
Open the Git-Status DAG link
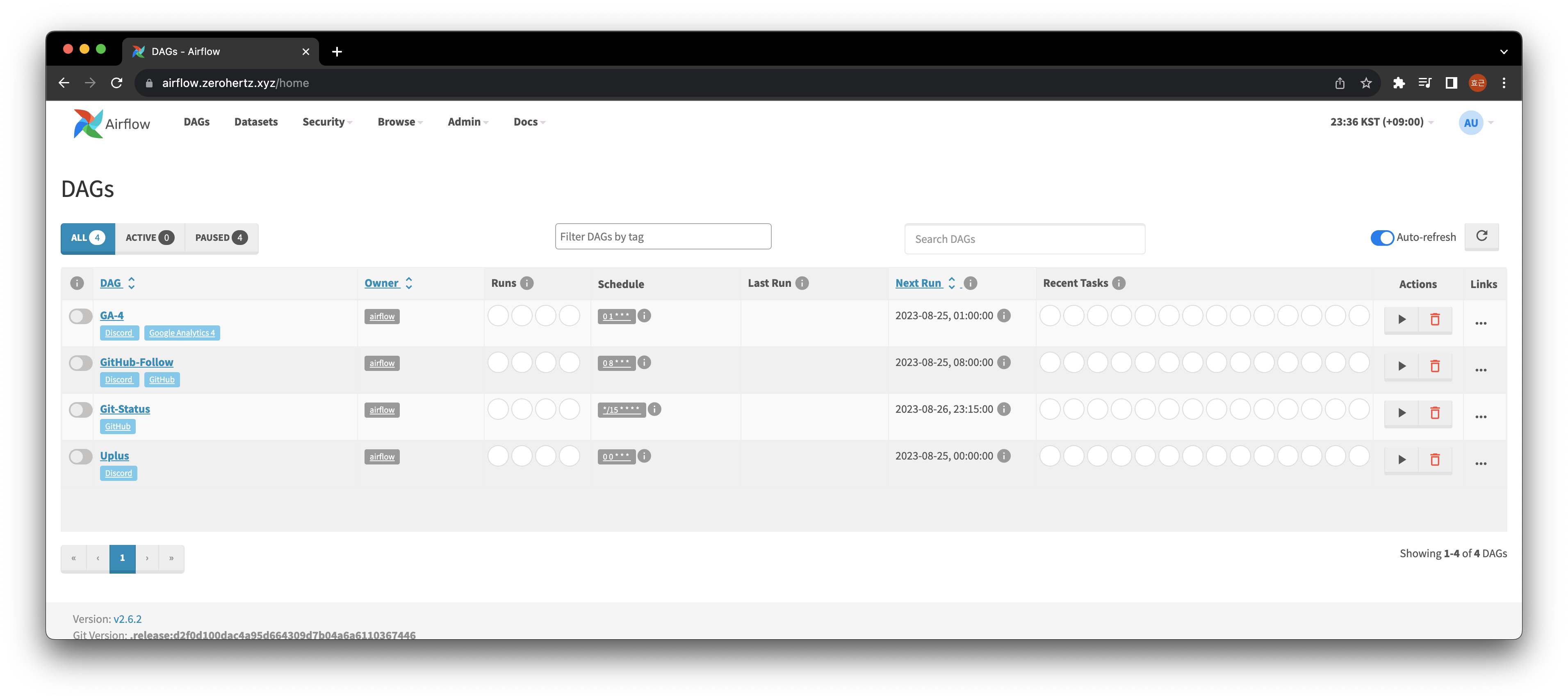125,409
